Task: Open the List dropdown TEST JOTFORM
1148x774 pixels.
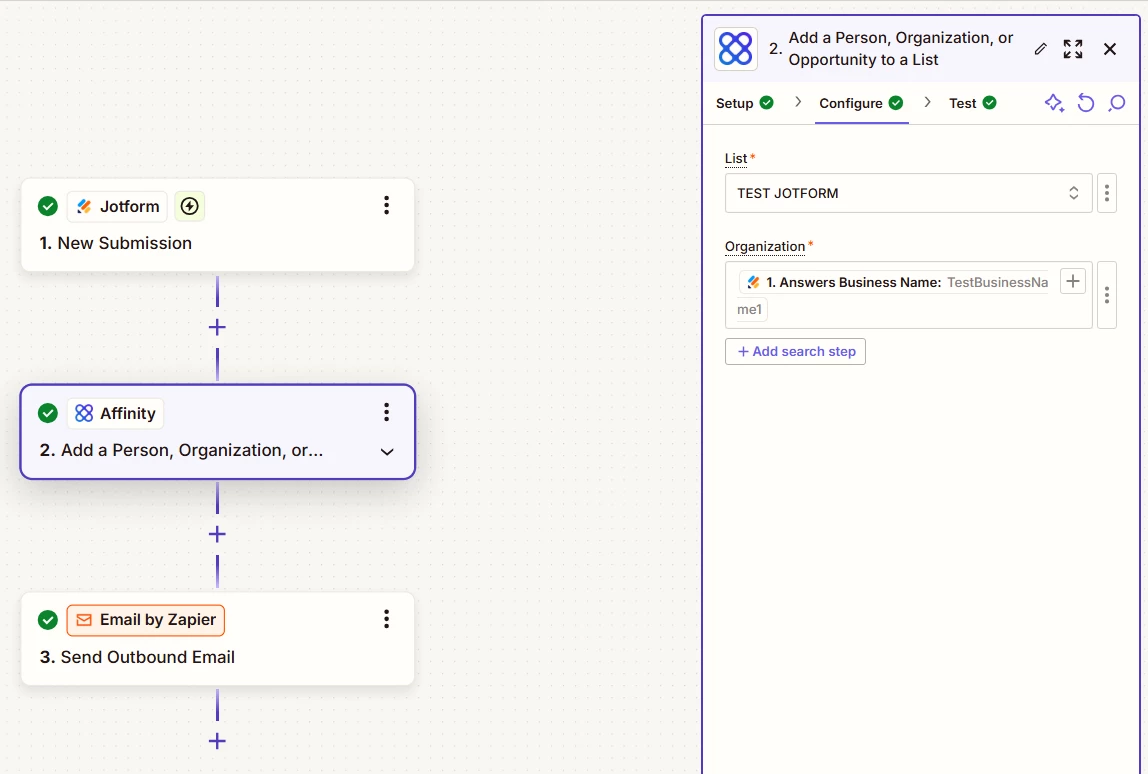Action: coord(908,193)
